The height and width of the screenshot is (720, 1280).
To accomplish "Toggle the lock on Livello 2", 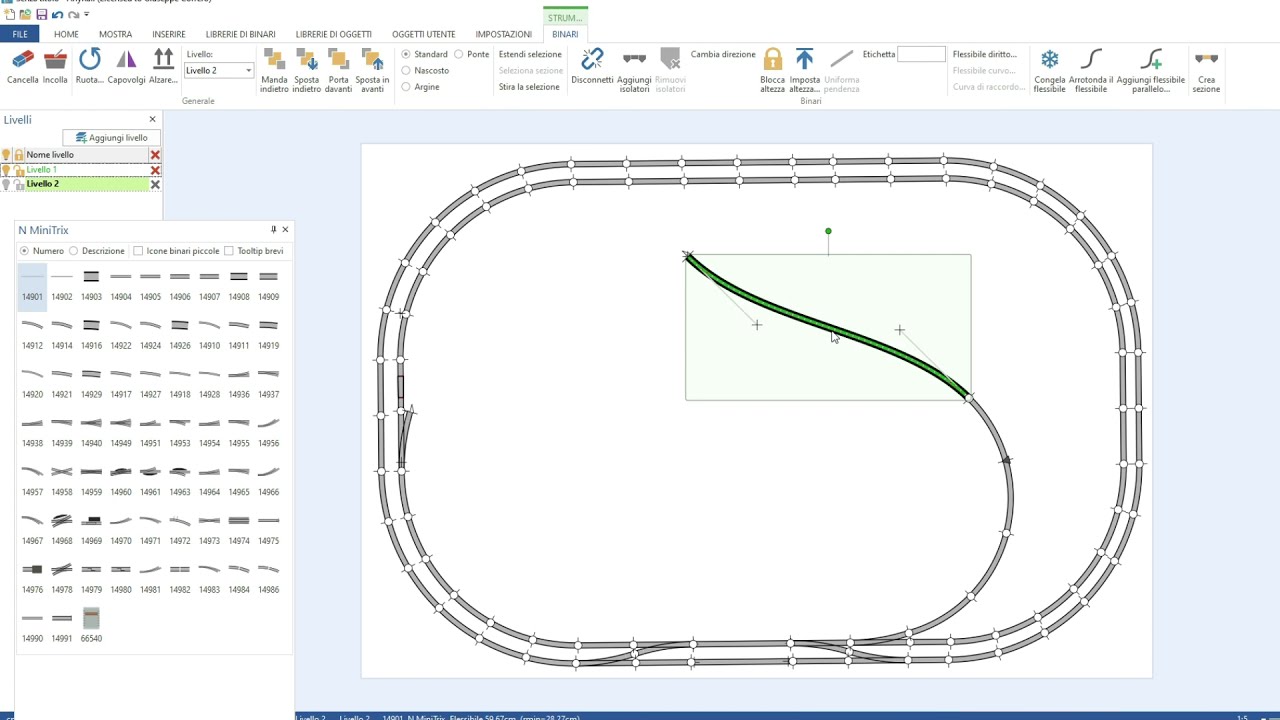I will (19, 184).
